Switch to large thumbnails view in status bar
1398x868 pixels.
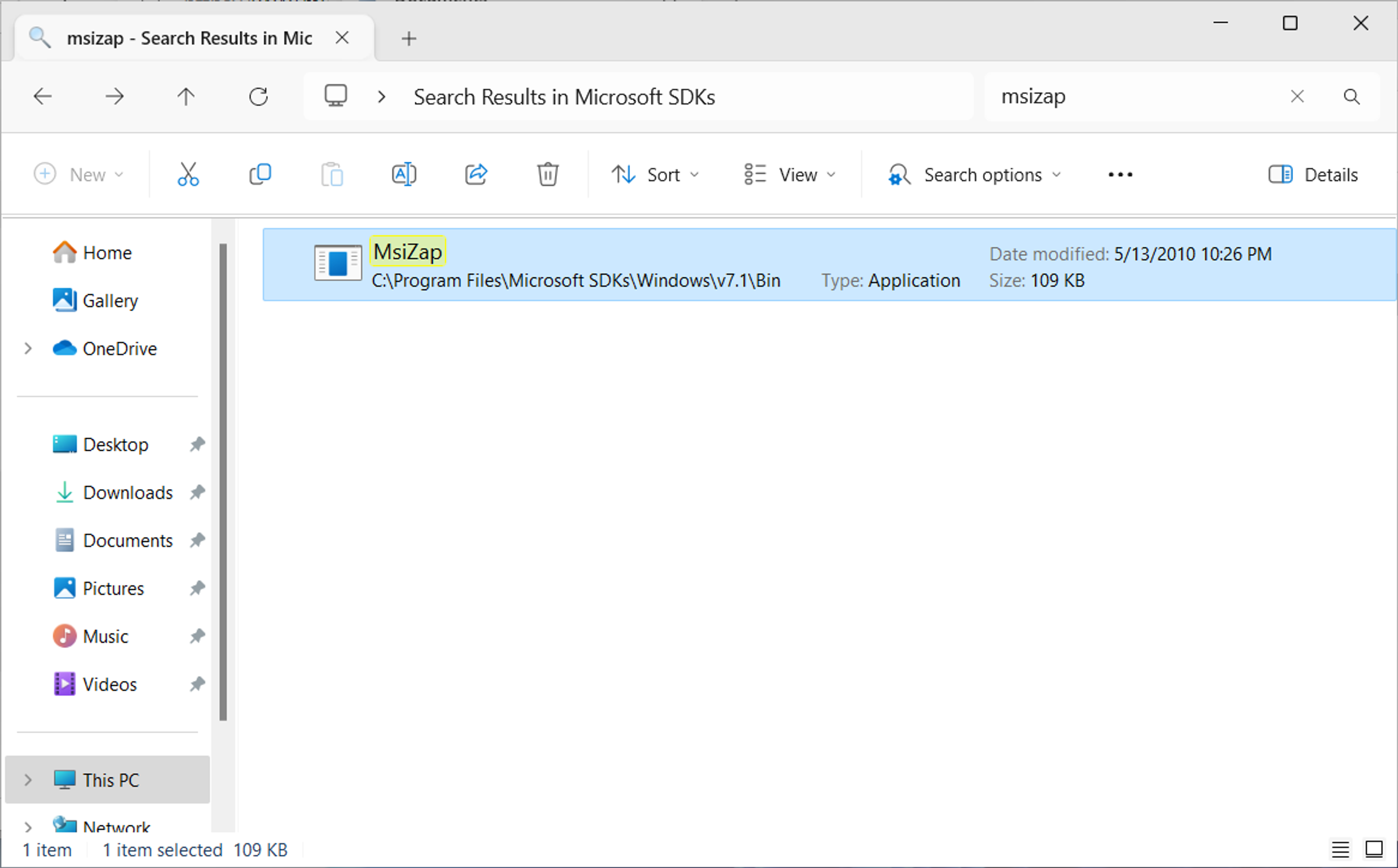coord(1374,849)
